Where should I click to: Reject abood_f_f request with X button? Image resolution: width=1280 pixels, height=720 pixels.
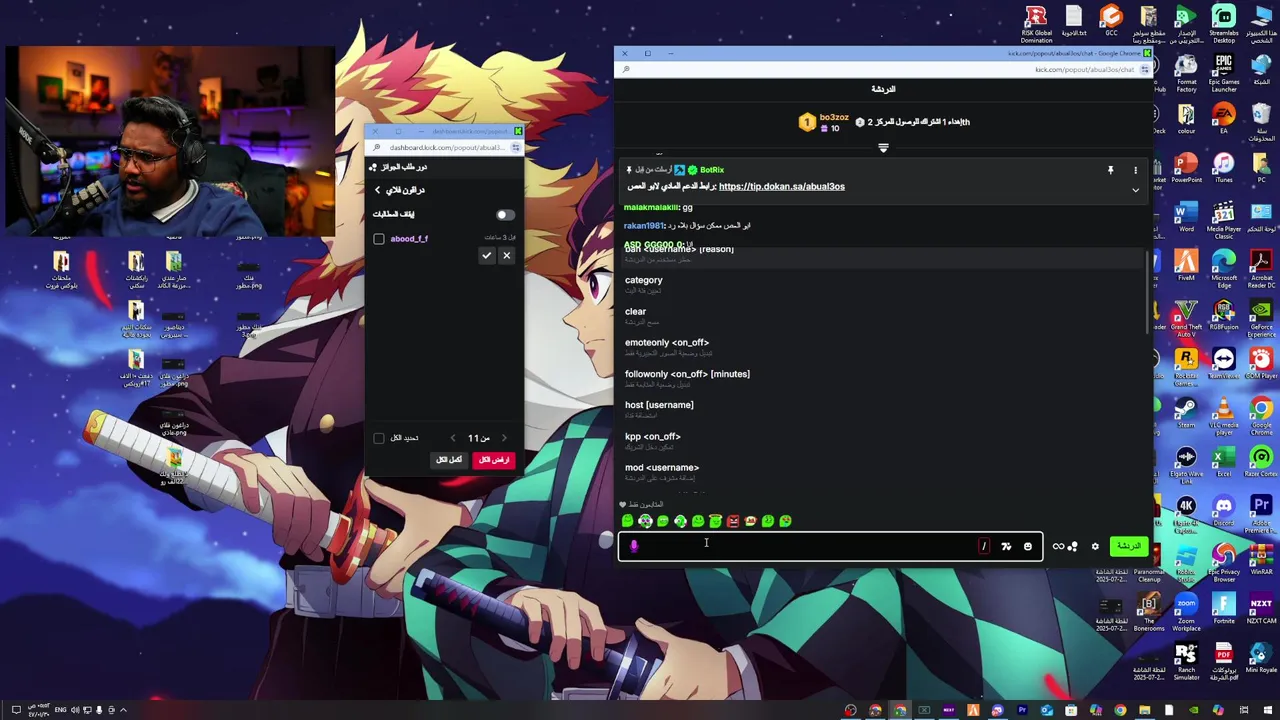click(506, 256)
